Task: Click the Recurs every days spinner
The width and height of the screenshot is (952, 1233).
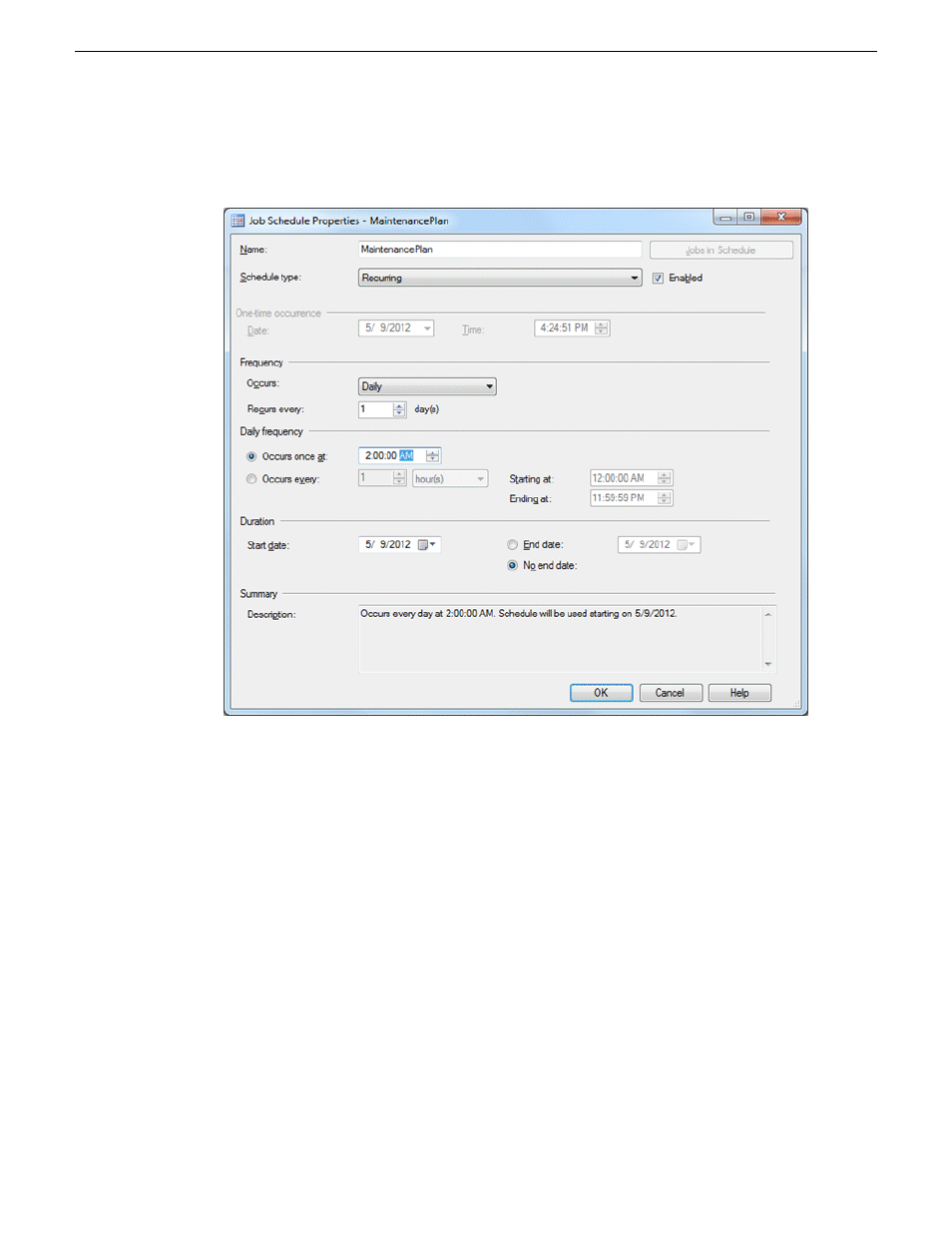Action: (x=399, y=409)
